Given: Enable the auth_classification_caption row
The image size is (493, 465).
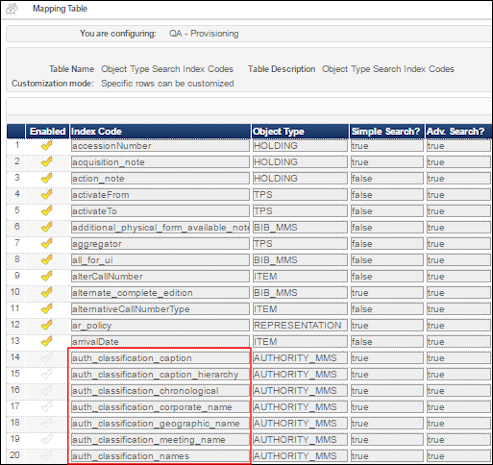Looking at the screenshot, I should (47, 358).
